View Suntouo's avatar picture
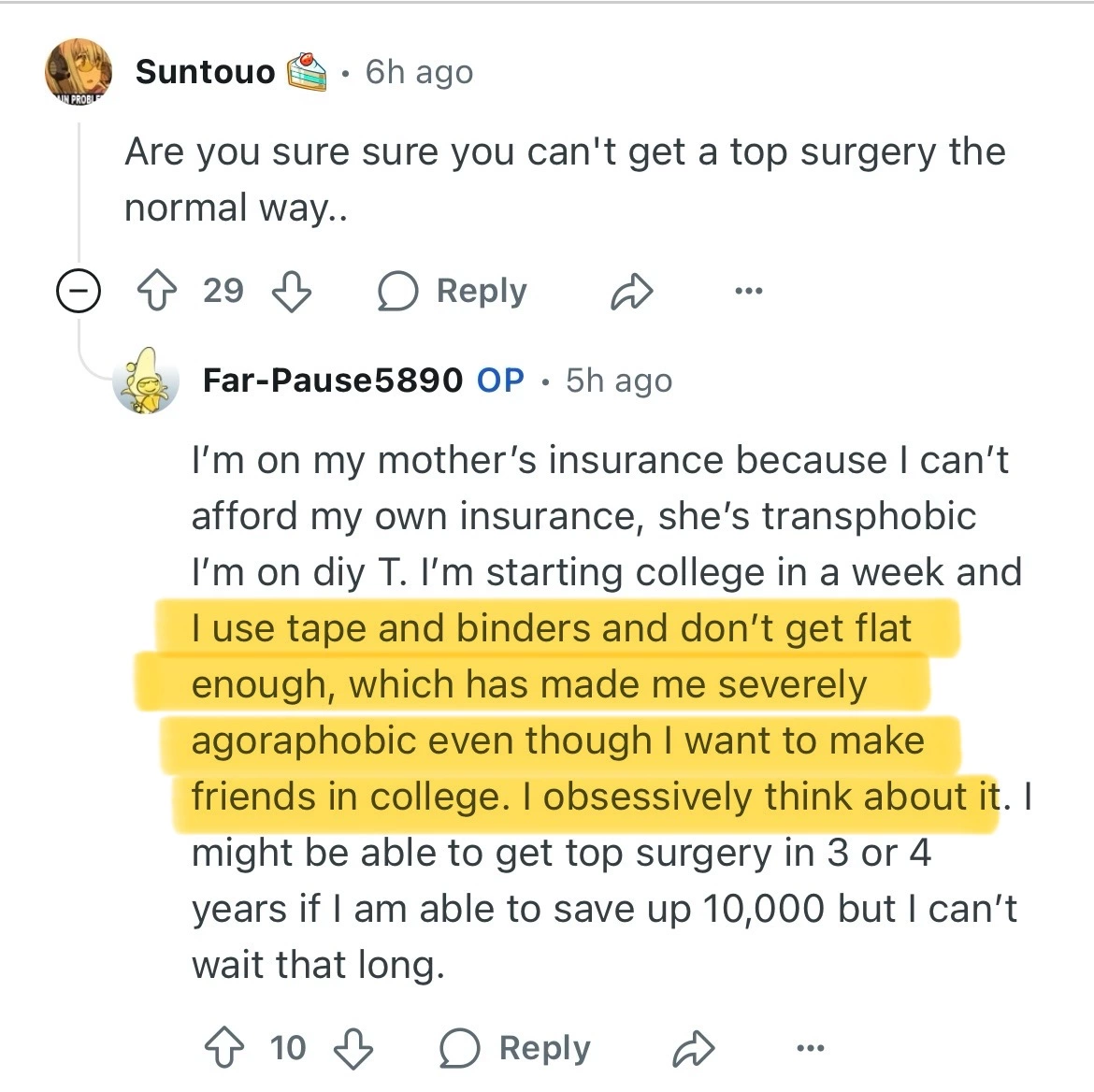Viewport: 1094px width, 1092px height. [79, 70]
